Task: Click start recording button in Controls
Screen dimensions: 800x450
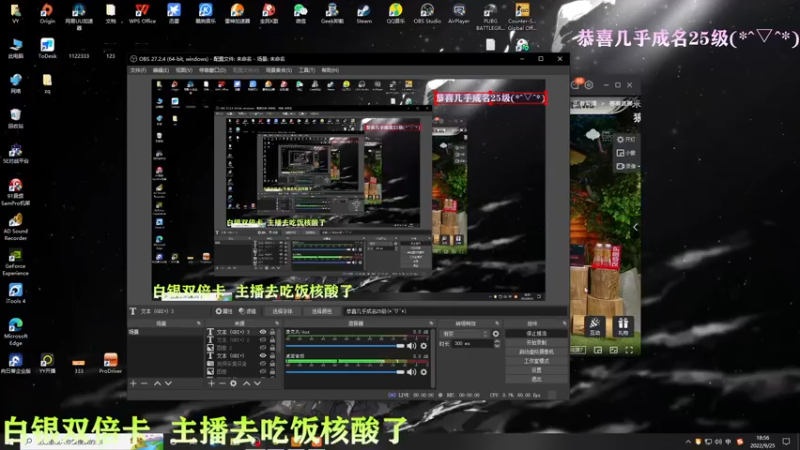Action: pyautogui.click(x=536, y=343)
